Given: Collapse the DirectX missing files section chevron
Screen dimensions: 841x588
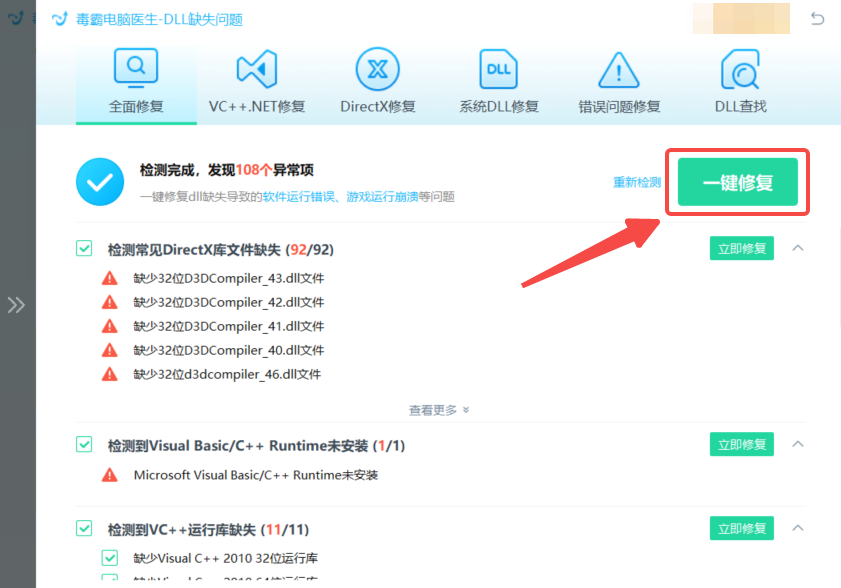Looking at the screenshot, I should click(797, 248).
